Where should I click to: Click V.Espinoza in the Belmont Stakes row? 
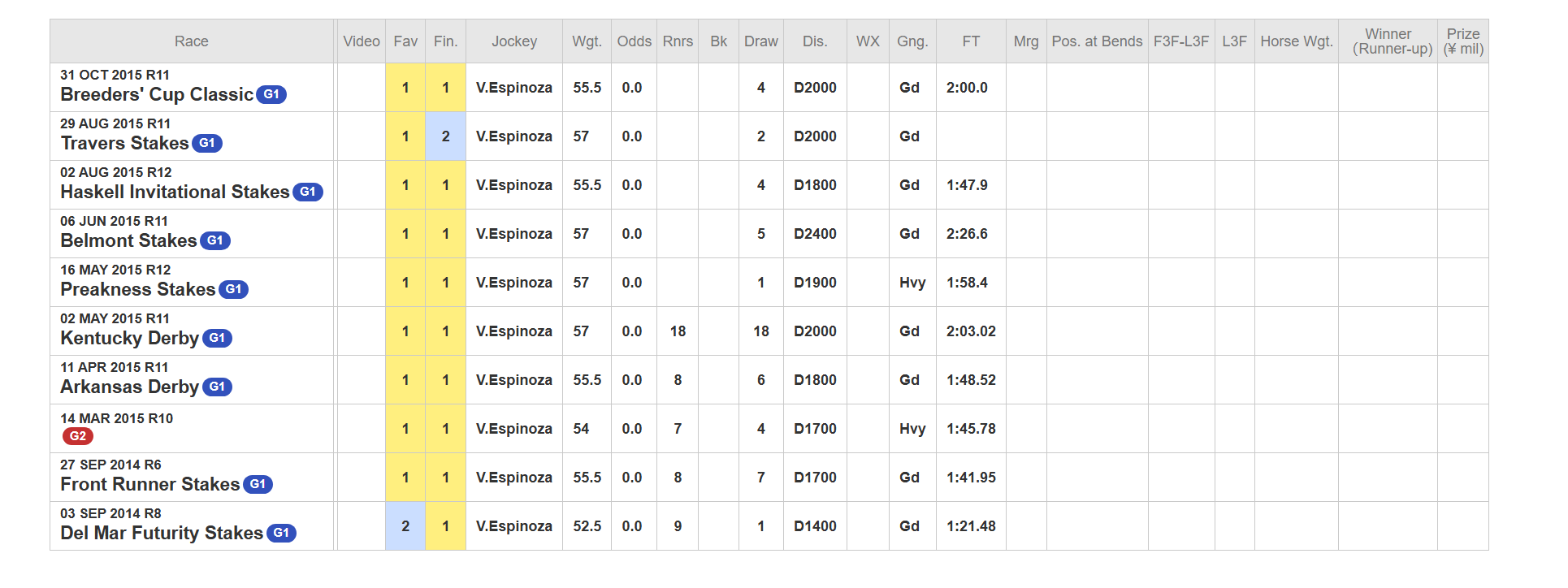(x=514, y=234)
